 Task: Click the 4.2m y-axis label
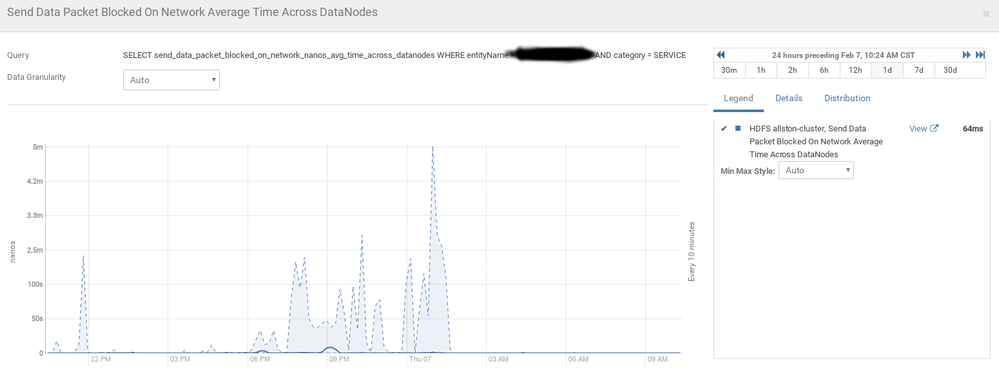(34, 181)
